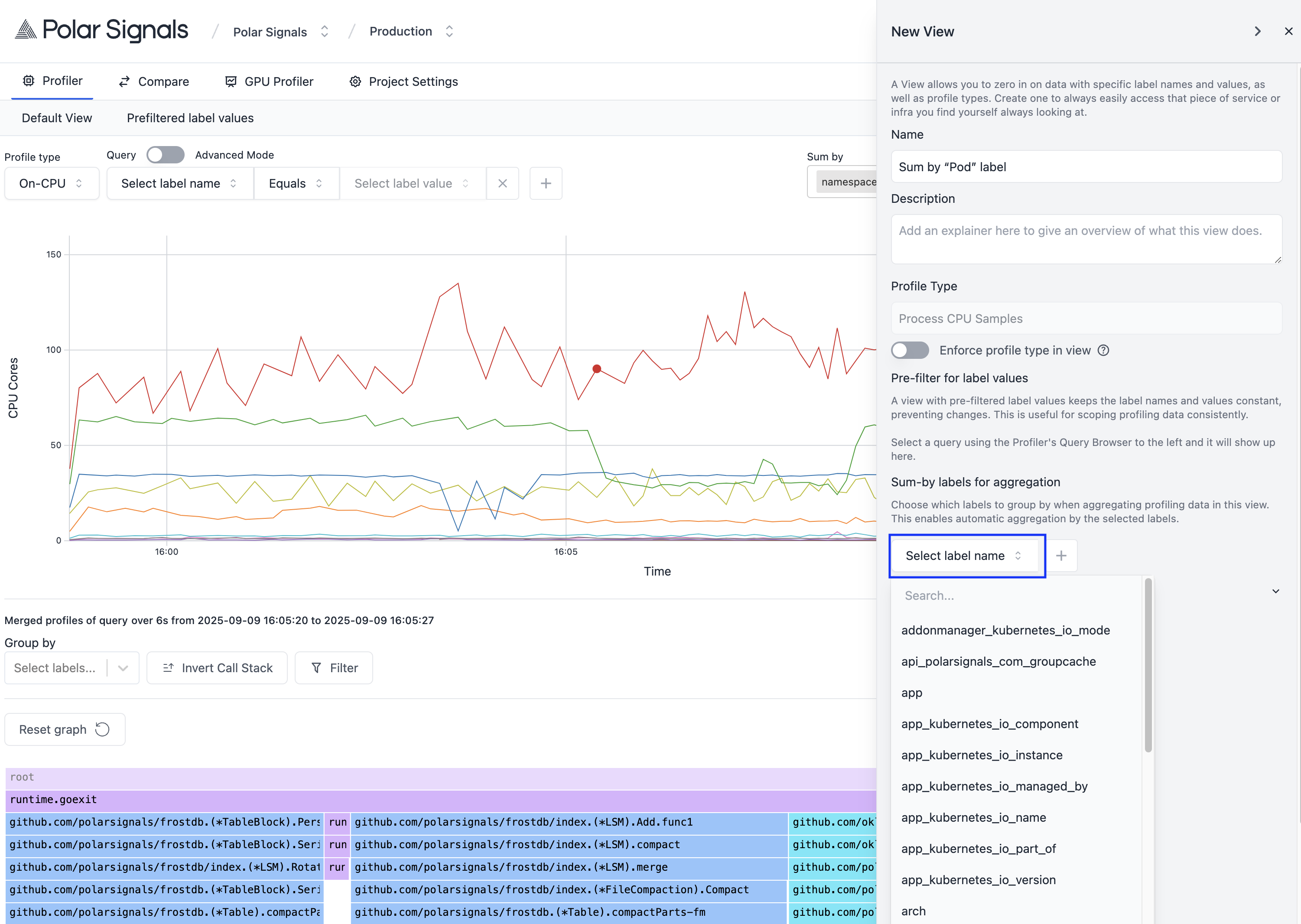The width and height of the screenshot is (1301, 924).
Task: Switch to Prefiltered label values tab
Action: click(190, 118)
